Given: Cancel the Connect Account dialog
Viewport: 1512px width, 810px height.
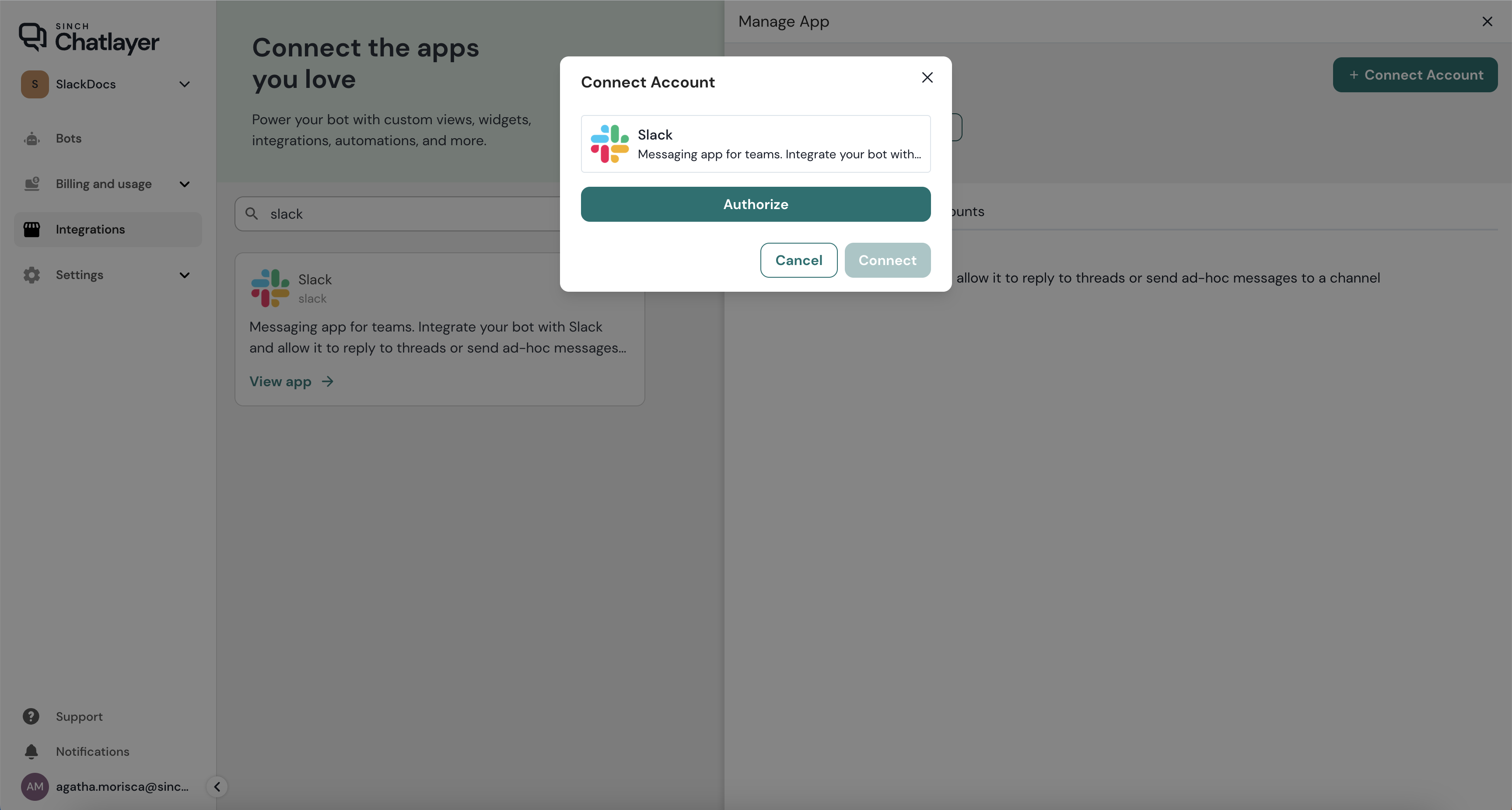Looking at the screenshot, I should 798,260.
